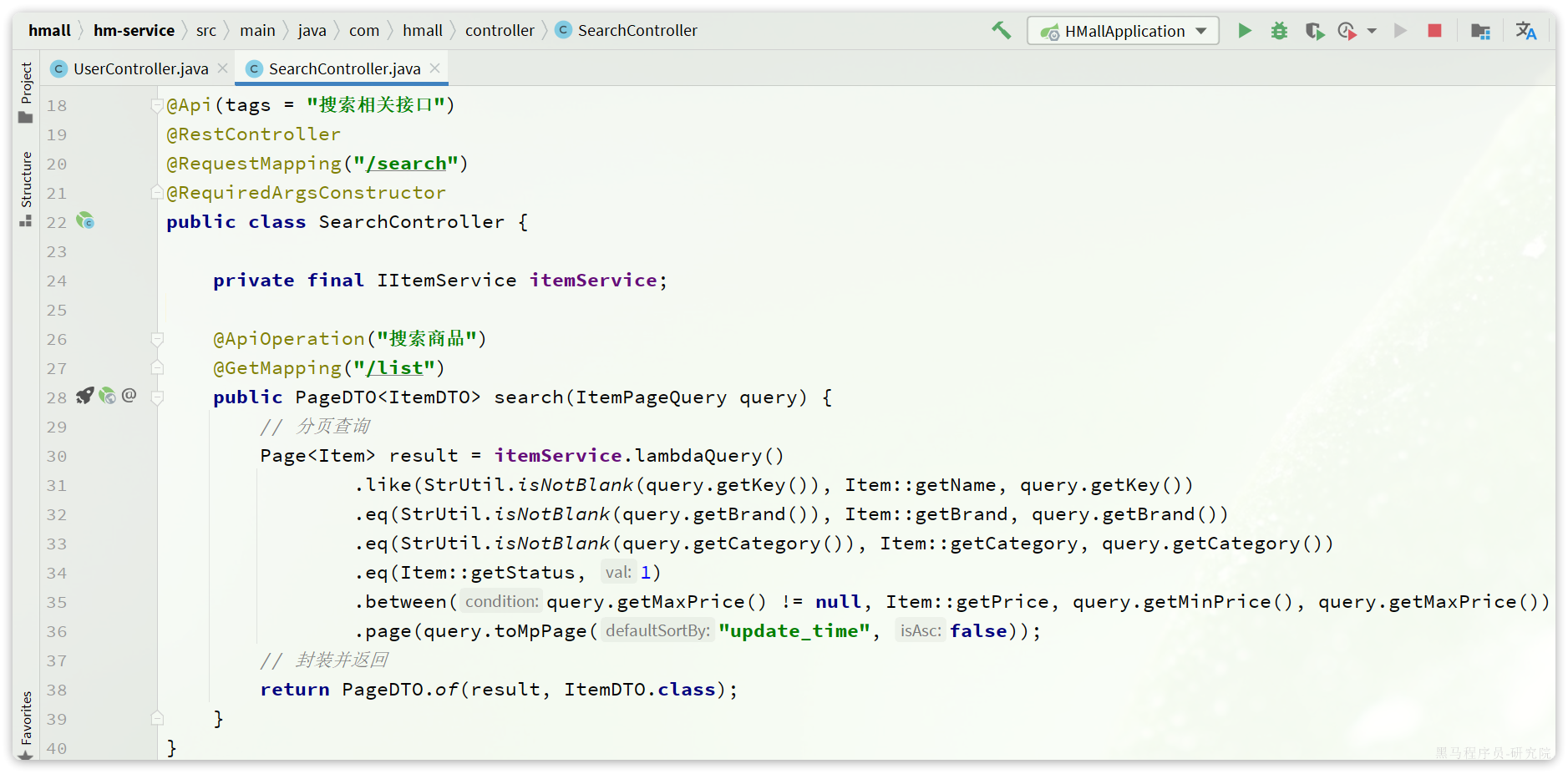Image resolution: width=1568 pixels, height=774 pixels.
Task: Start debugging with the bug icon
Action: pyautogui.click(x=1279, y=31)
